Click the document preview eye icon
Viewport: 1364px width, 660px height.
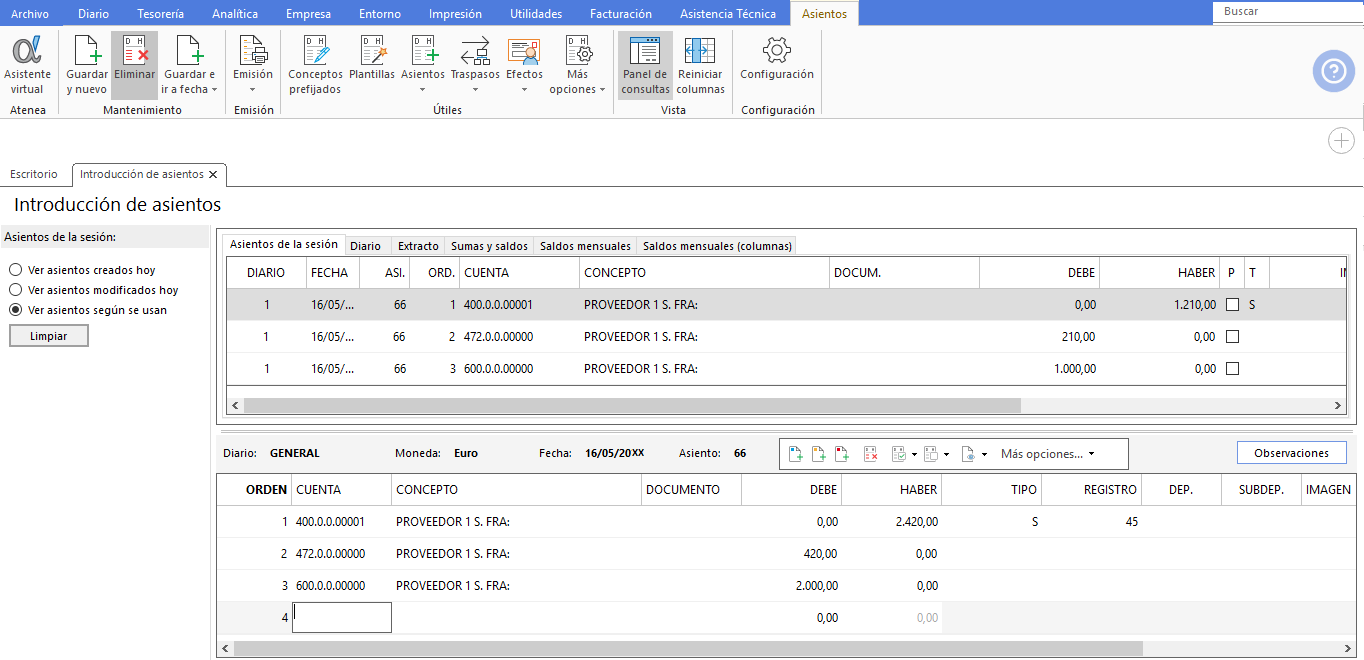pos(968,454)
